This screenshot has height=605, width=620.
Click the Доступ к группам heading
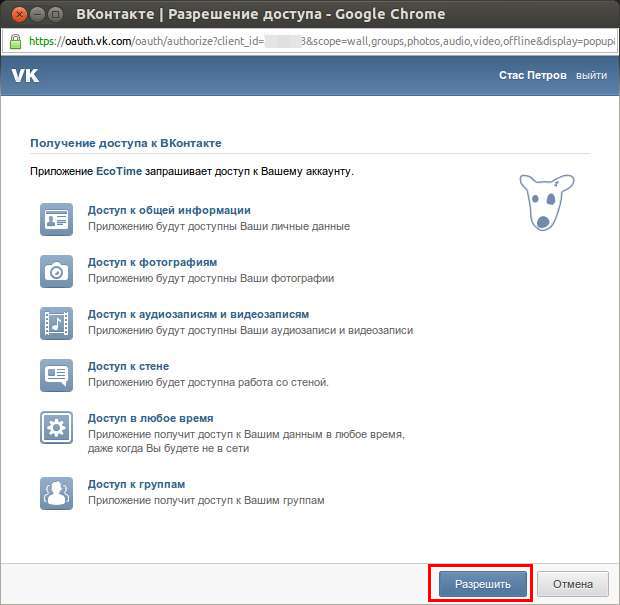pyautogui.click(x=136, y=484)
